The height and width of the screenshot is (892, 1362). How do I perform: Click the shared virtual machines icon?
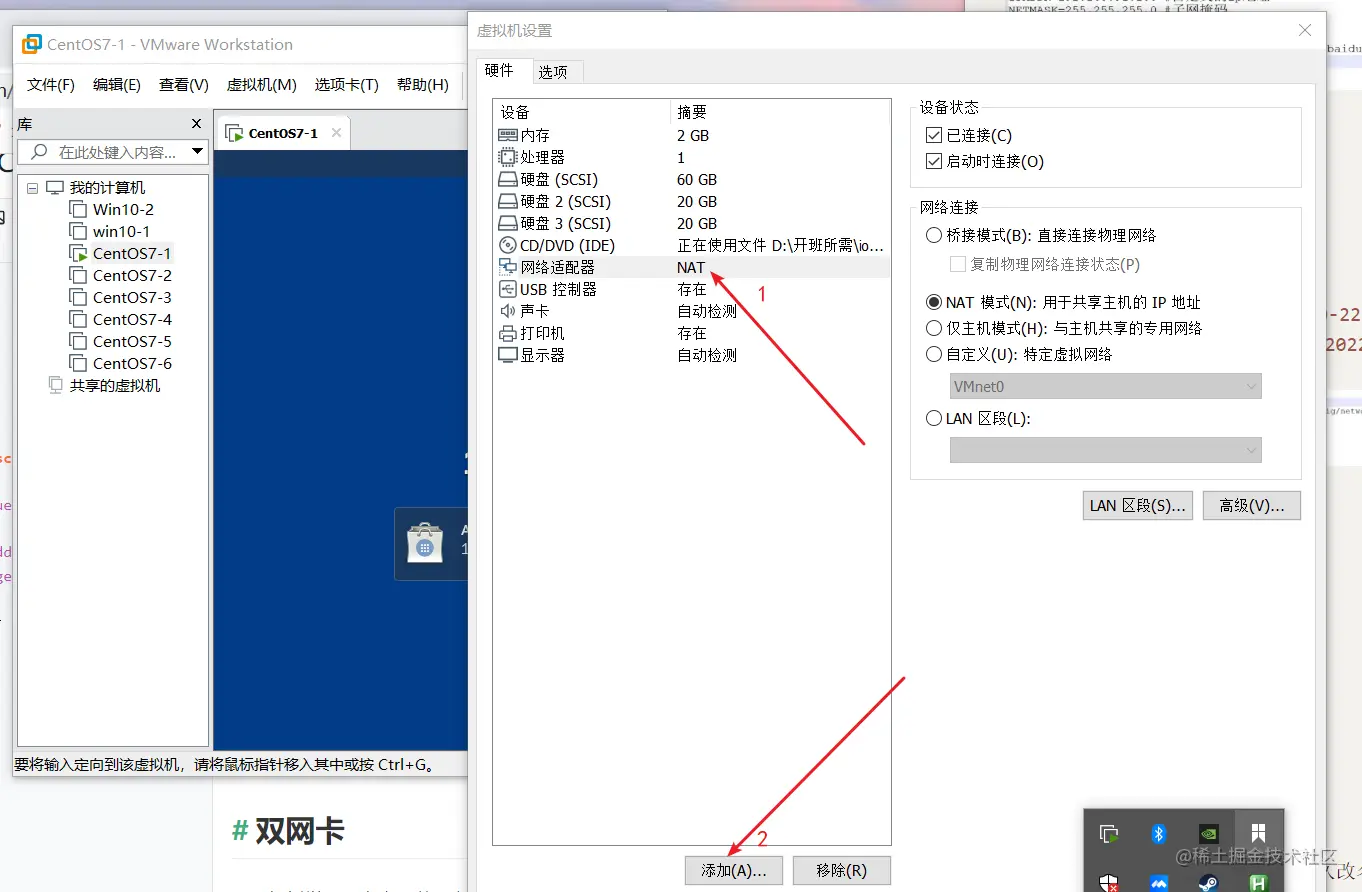(x=56, y=386)
